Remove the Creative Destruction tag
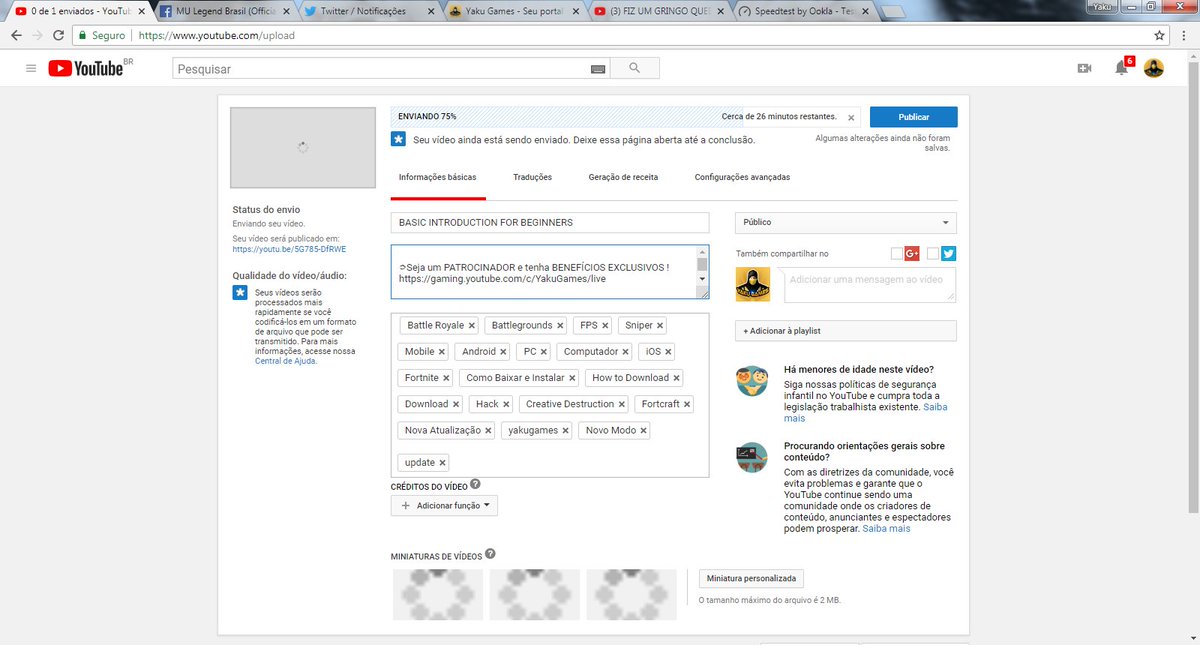Viewport: 1200px width, 645px height. (621, 404)
